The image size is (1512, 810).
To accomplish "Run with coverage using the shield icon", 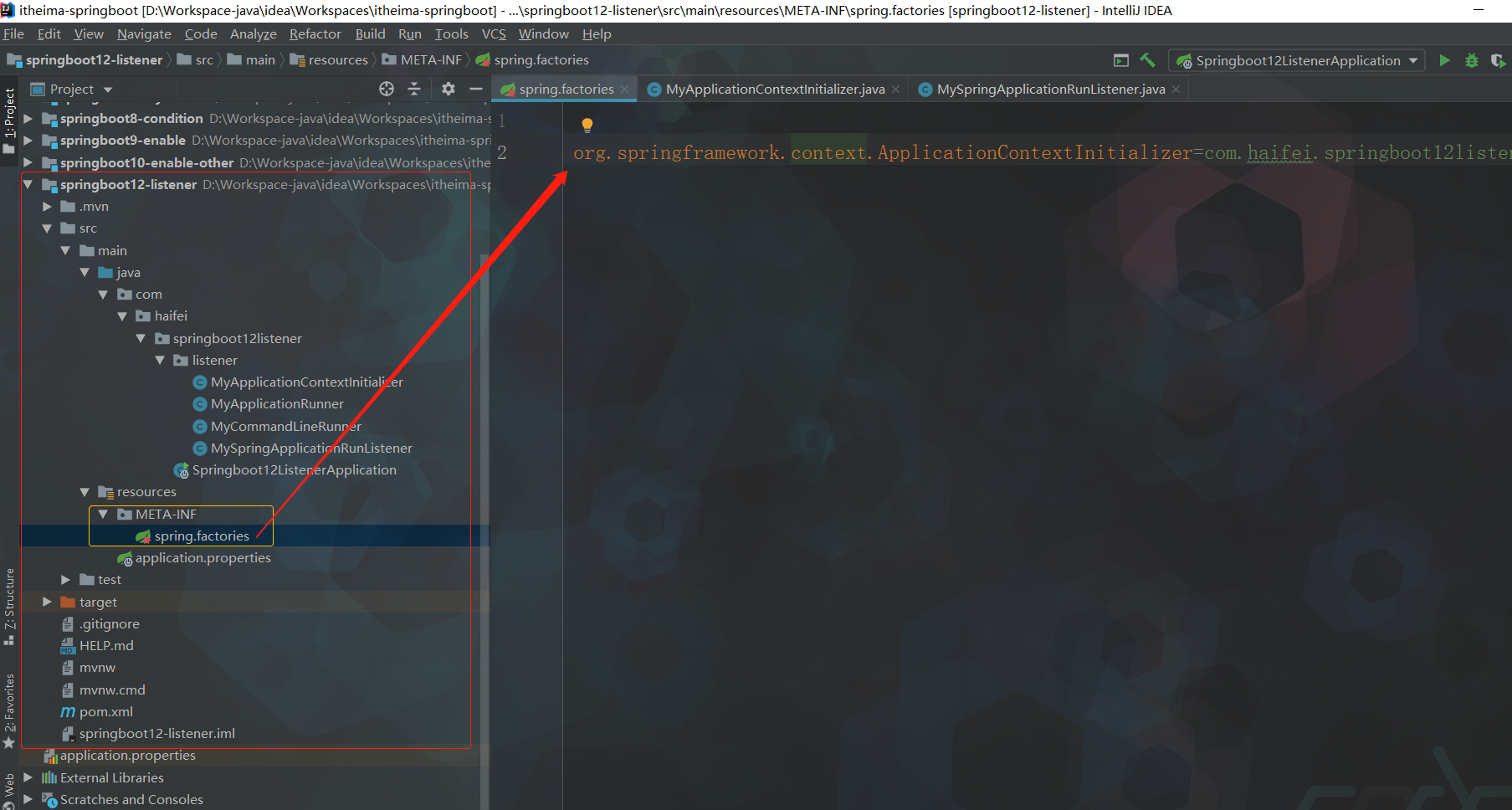I will pos(1498,60).
